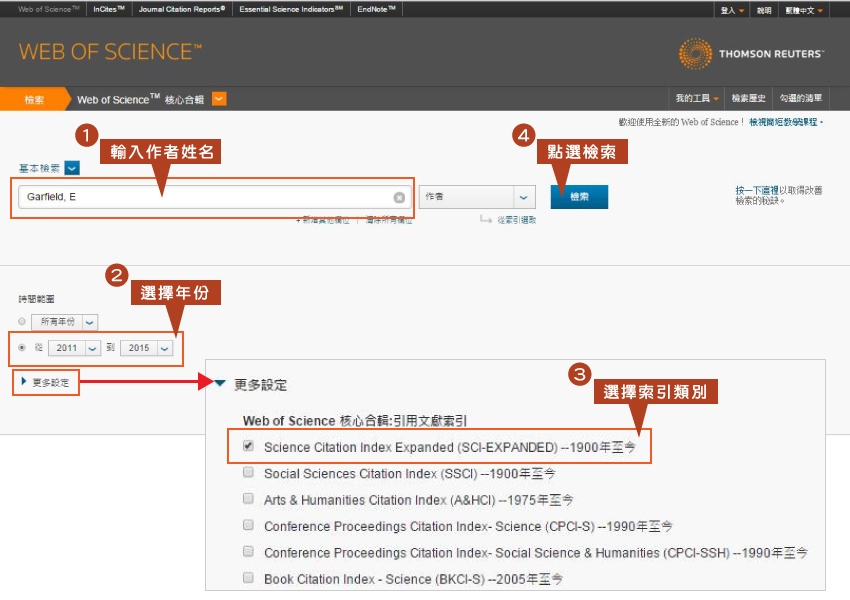Screen dimensions: 850x600
Task: Select the year range radio button
Action: [22, 347]
